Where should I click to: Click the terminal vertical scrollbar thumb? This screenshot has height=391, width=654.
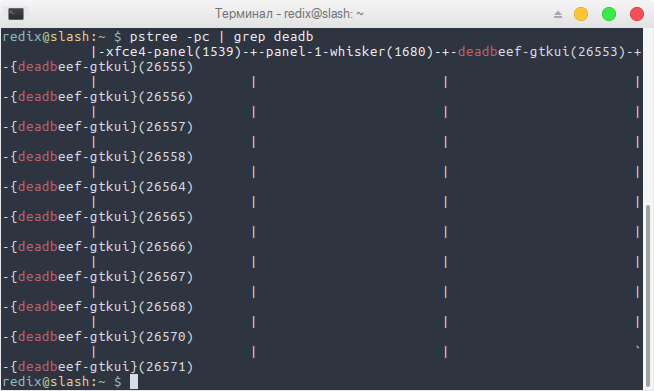point(648,295)
